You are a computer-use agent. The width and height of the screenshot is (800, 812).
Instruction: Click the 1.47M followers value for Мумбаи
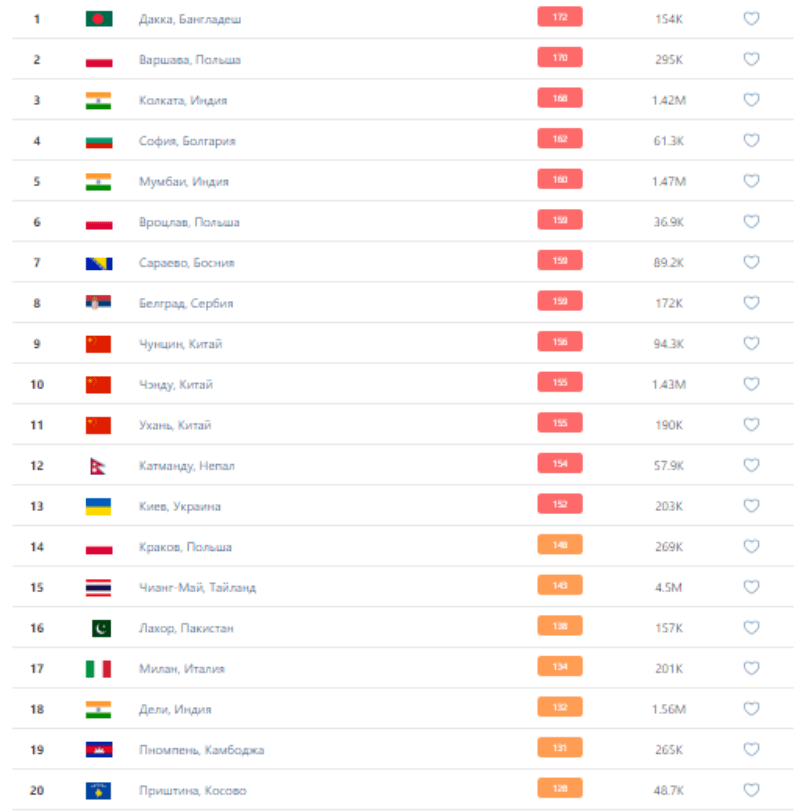coord(669,182)
